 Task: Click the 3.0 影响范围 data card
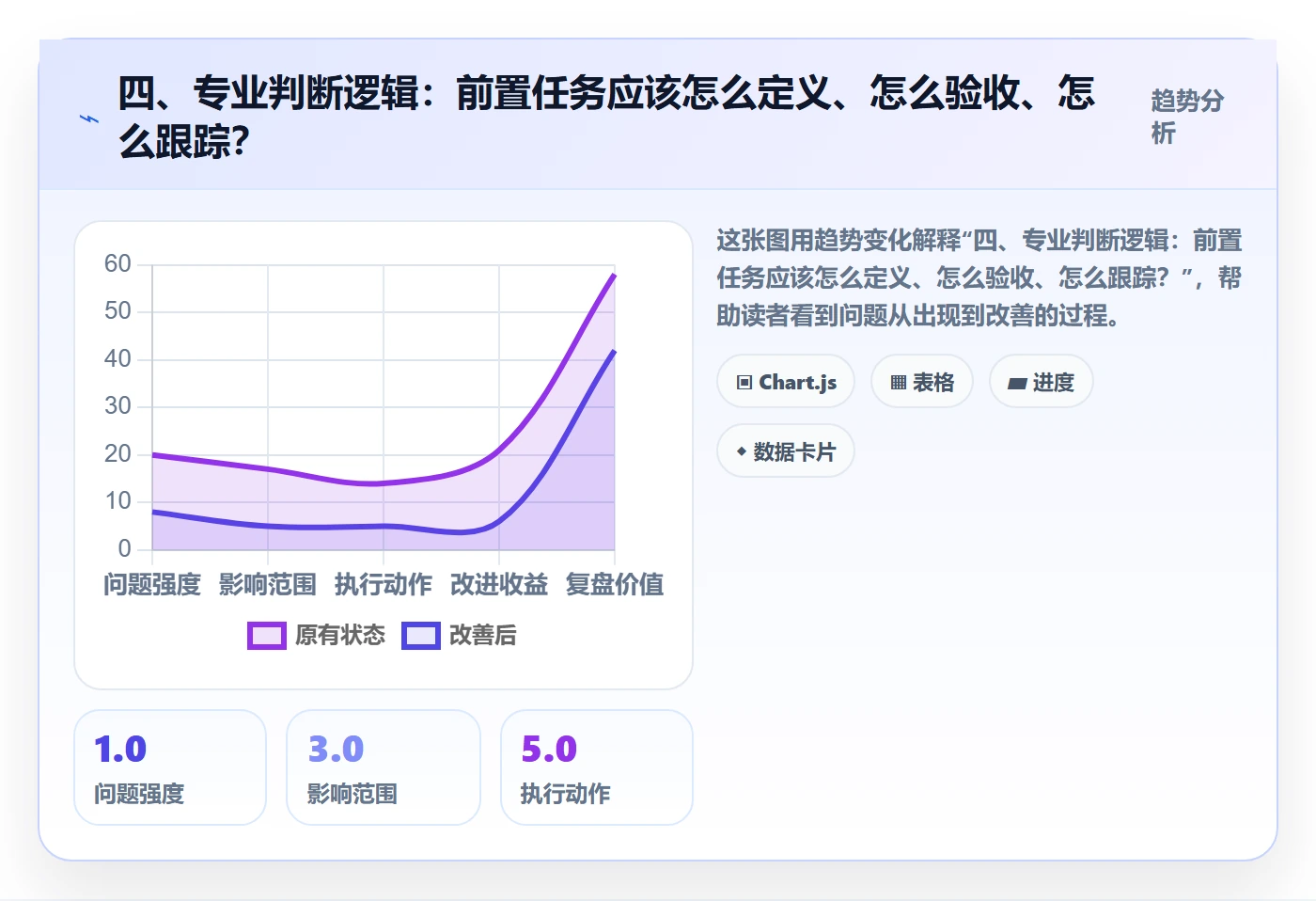click(384, 767)
